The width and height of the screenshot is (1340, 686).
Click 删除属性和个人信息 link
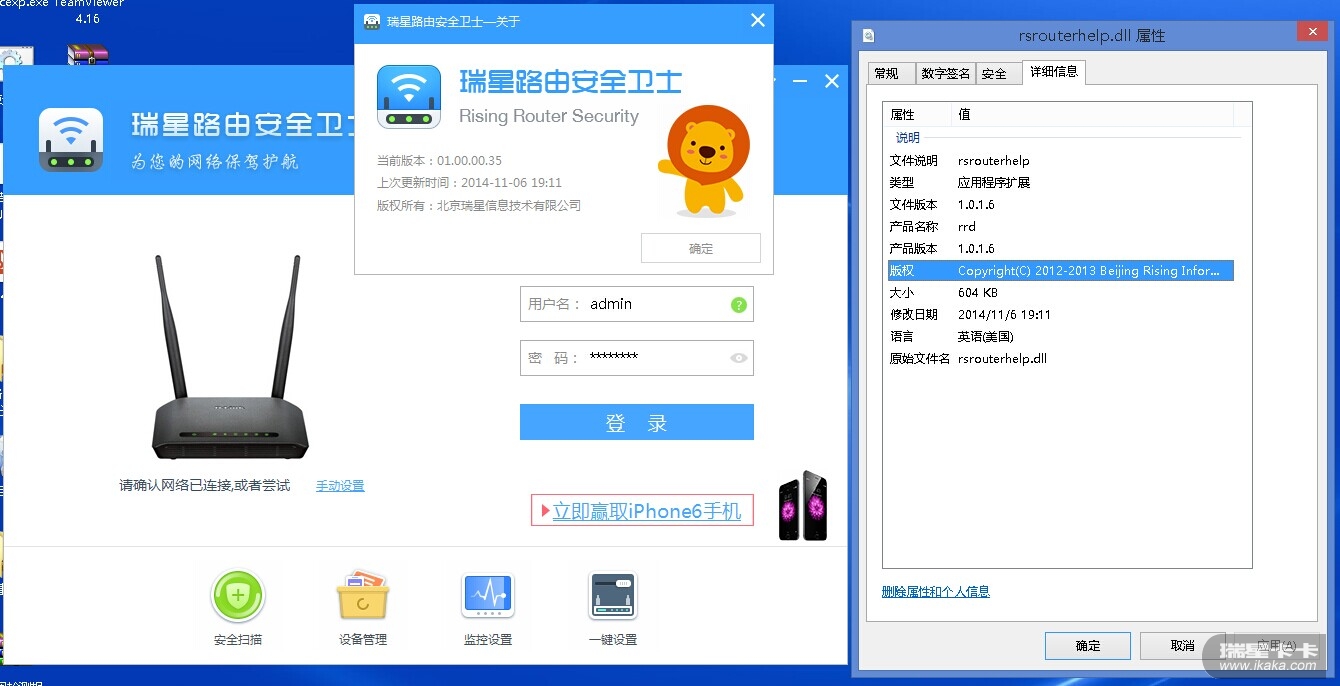point(936,592)
